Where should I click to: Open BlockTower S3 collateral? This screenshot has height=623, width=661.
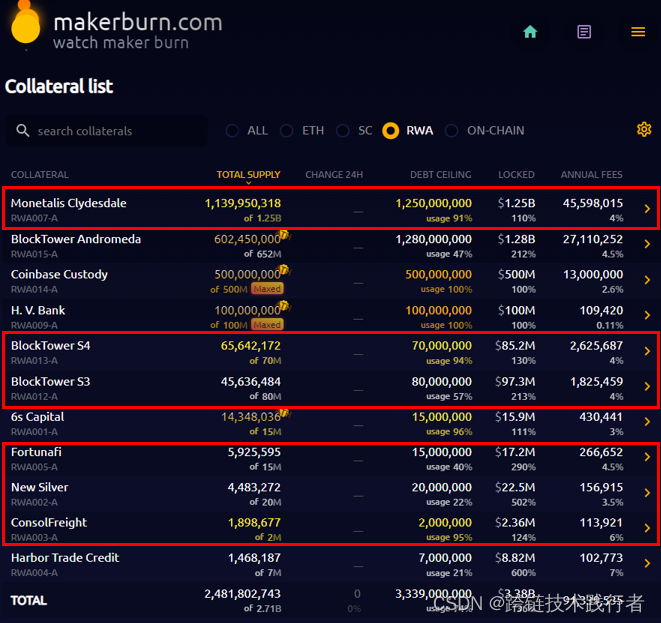(51, 381)
